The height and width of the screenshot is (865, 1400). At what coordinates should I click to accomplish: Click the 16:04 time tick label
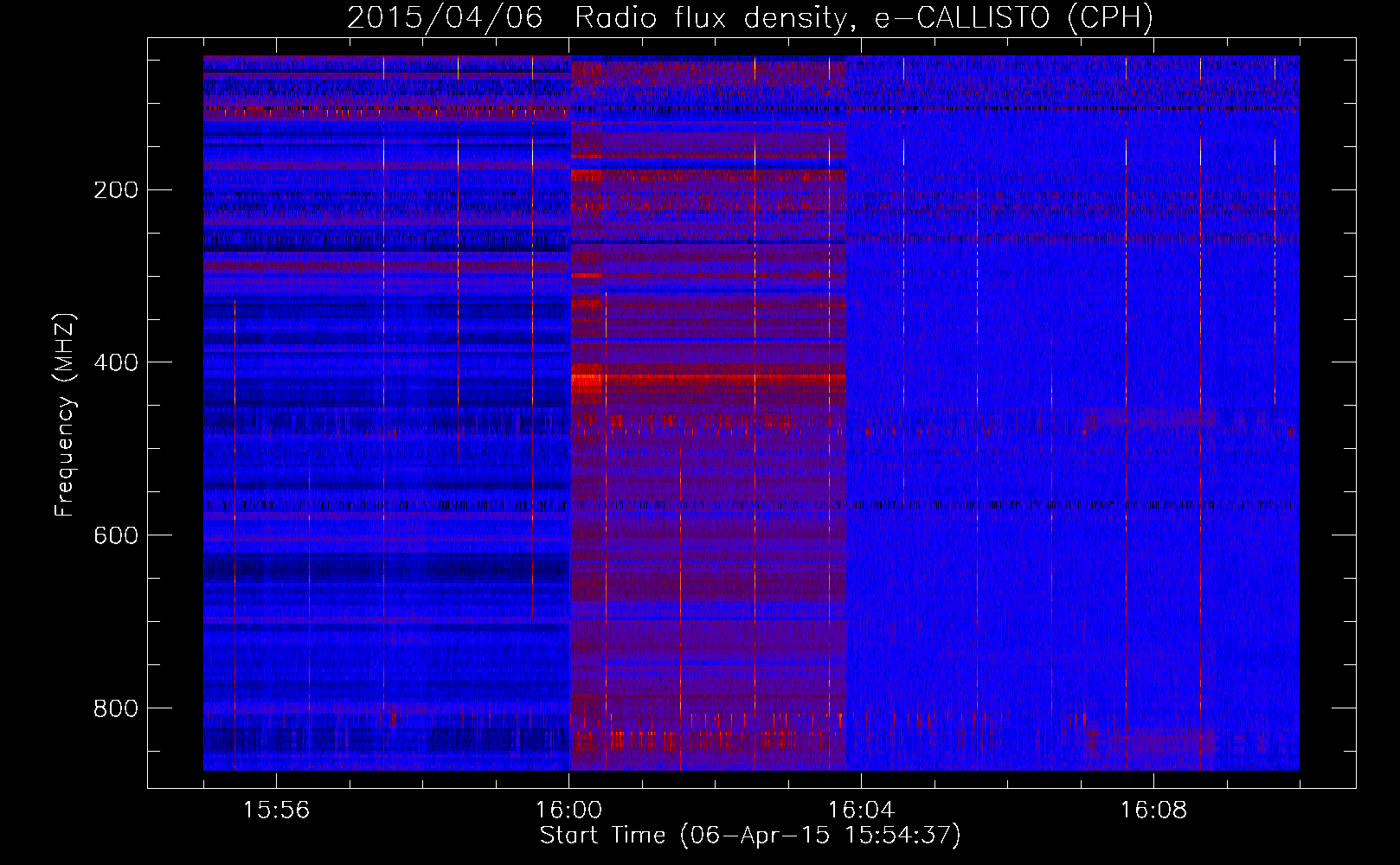click(x=861, y=811)
